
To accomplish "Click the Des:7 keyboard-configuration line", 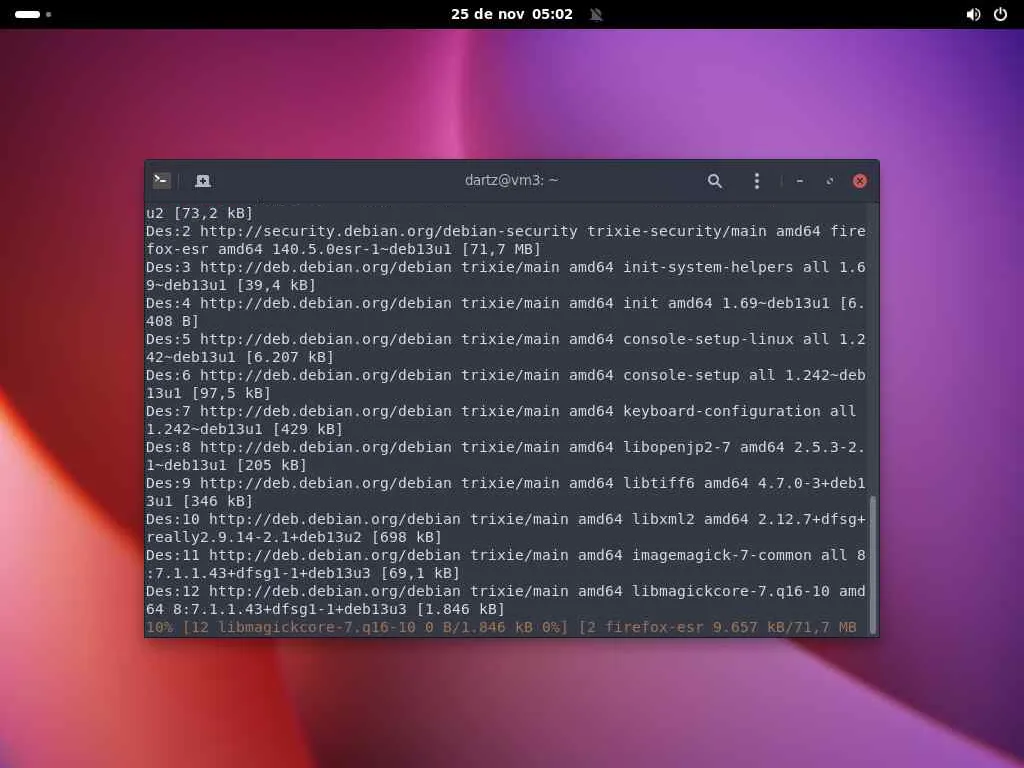I will 501,411.
